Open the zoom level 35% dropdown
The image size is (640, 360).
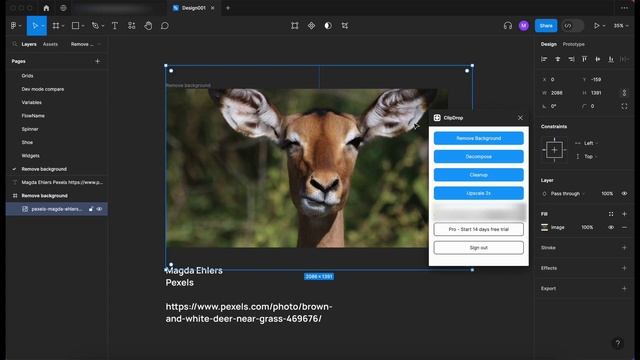click(x=621, y=26)
